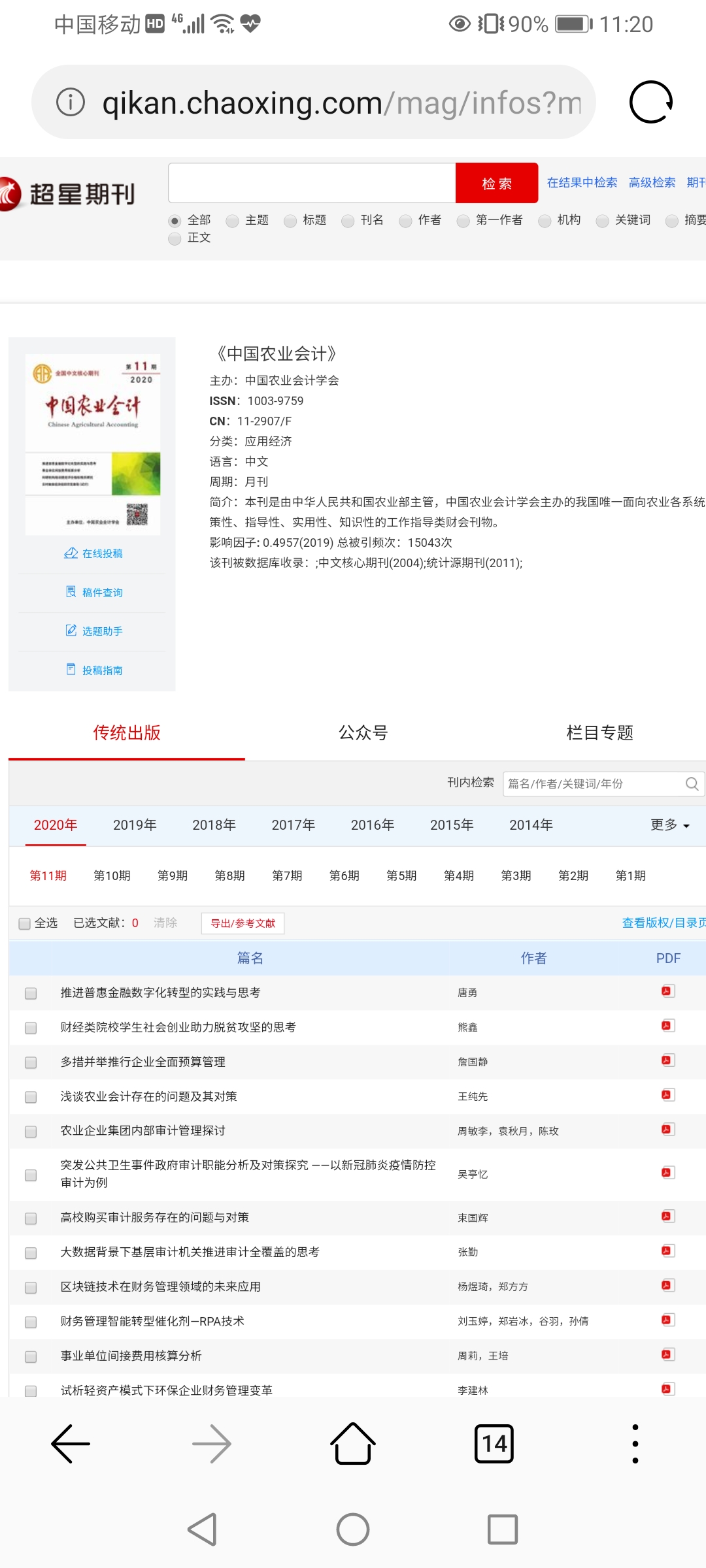706x1568 pixels.
Task: Download PDF for 农业企业集团内部审计管理探讨
Action: [667, 1130]
